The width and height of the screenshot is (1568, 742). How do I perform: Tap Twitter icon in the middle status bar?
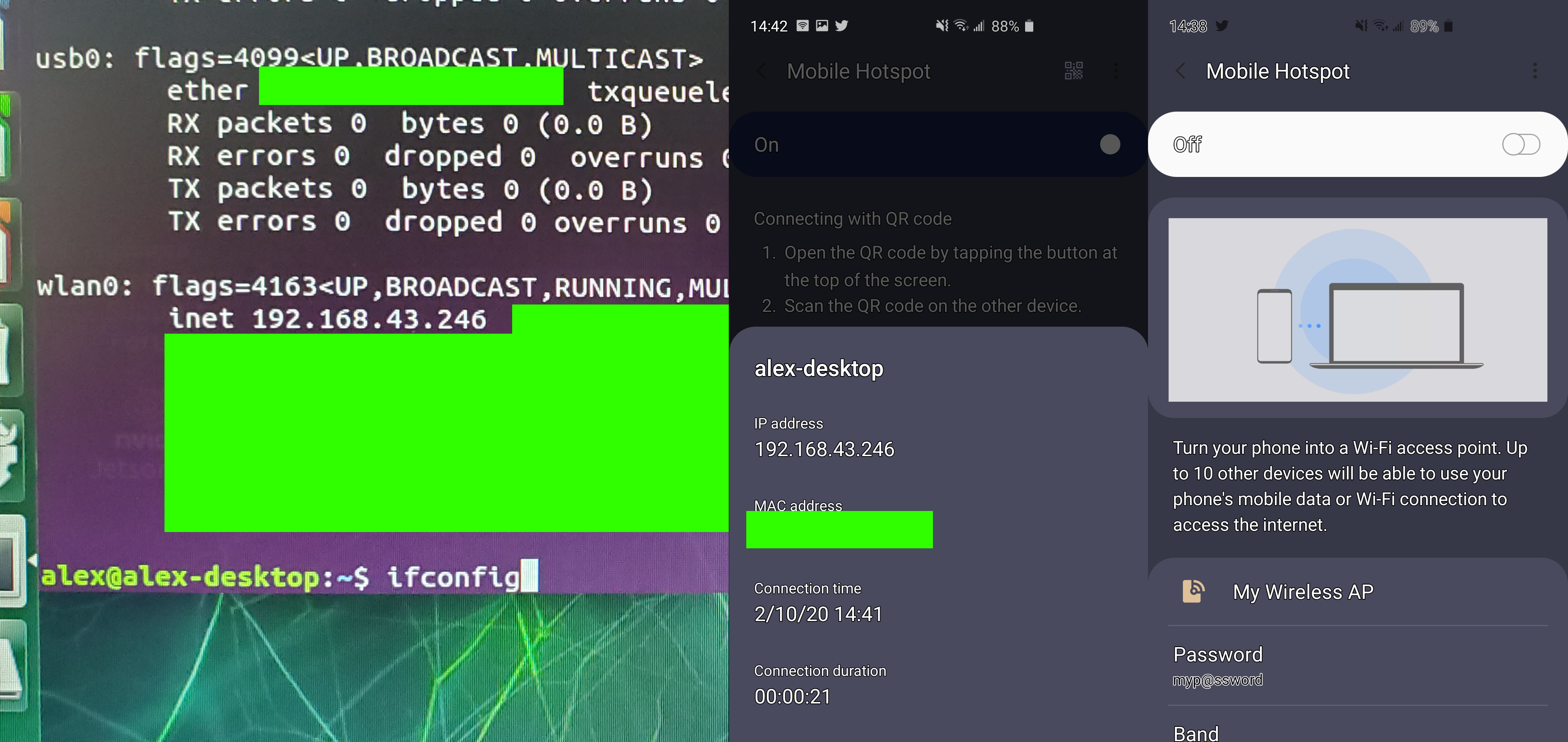point(841,26)
